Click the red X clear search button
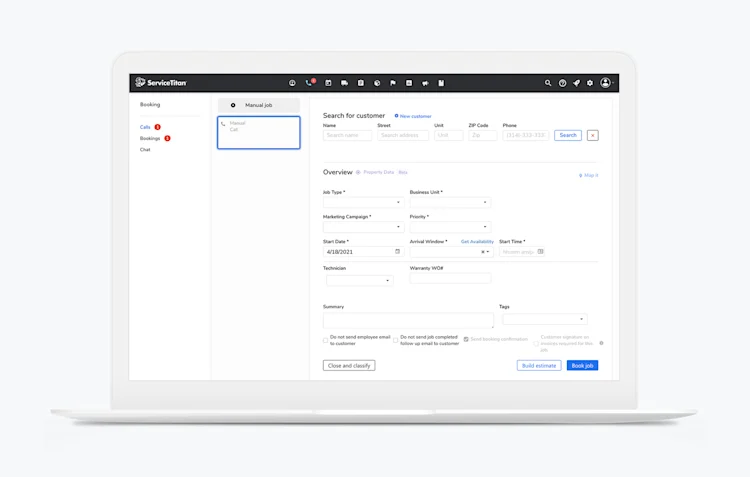 coord(593,135)
